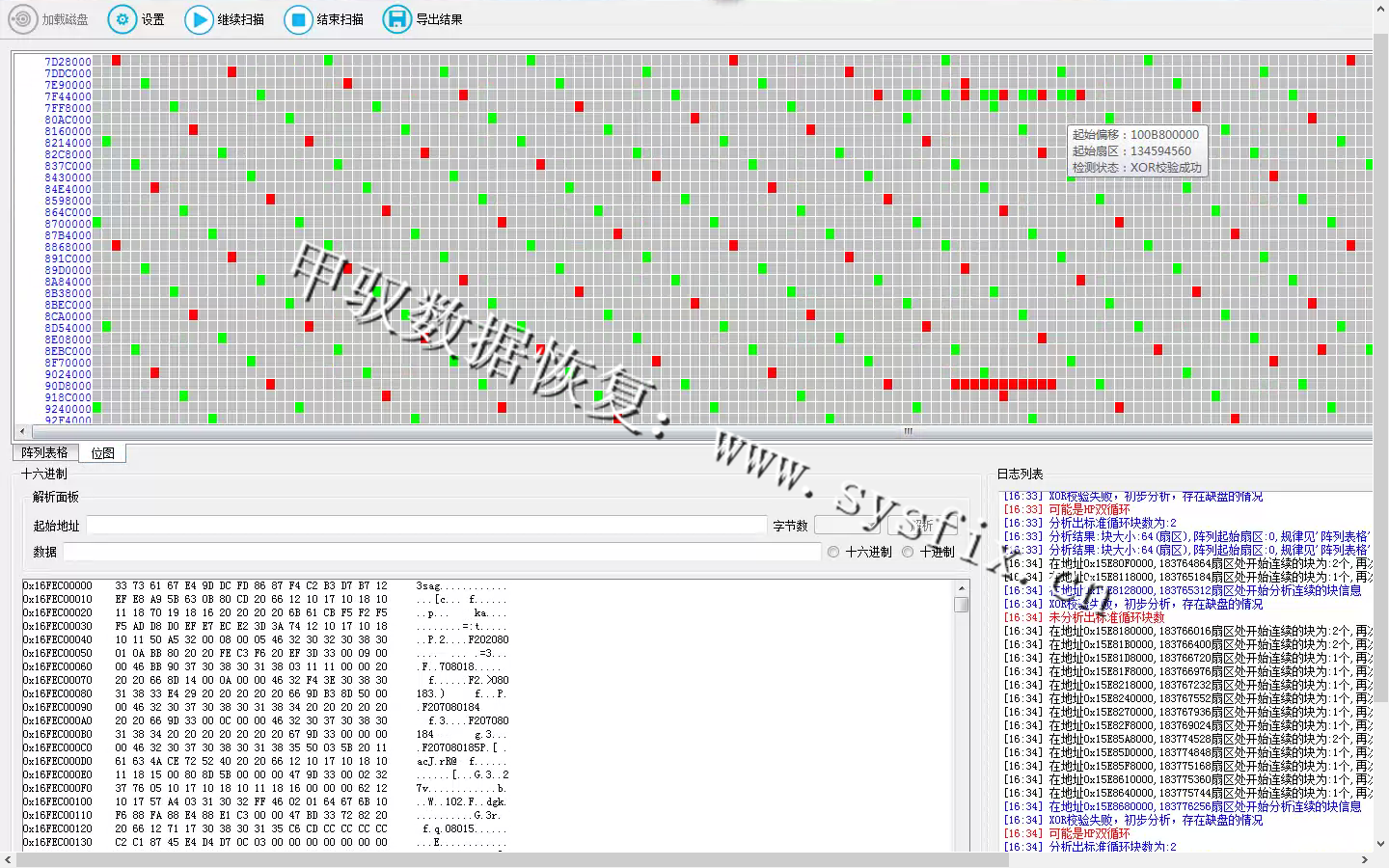Image resolution: width=1389 pixels, height=868 pixels.
Task: Select the 十进制 radio button
Action: (x=908, y=552)
